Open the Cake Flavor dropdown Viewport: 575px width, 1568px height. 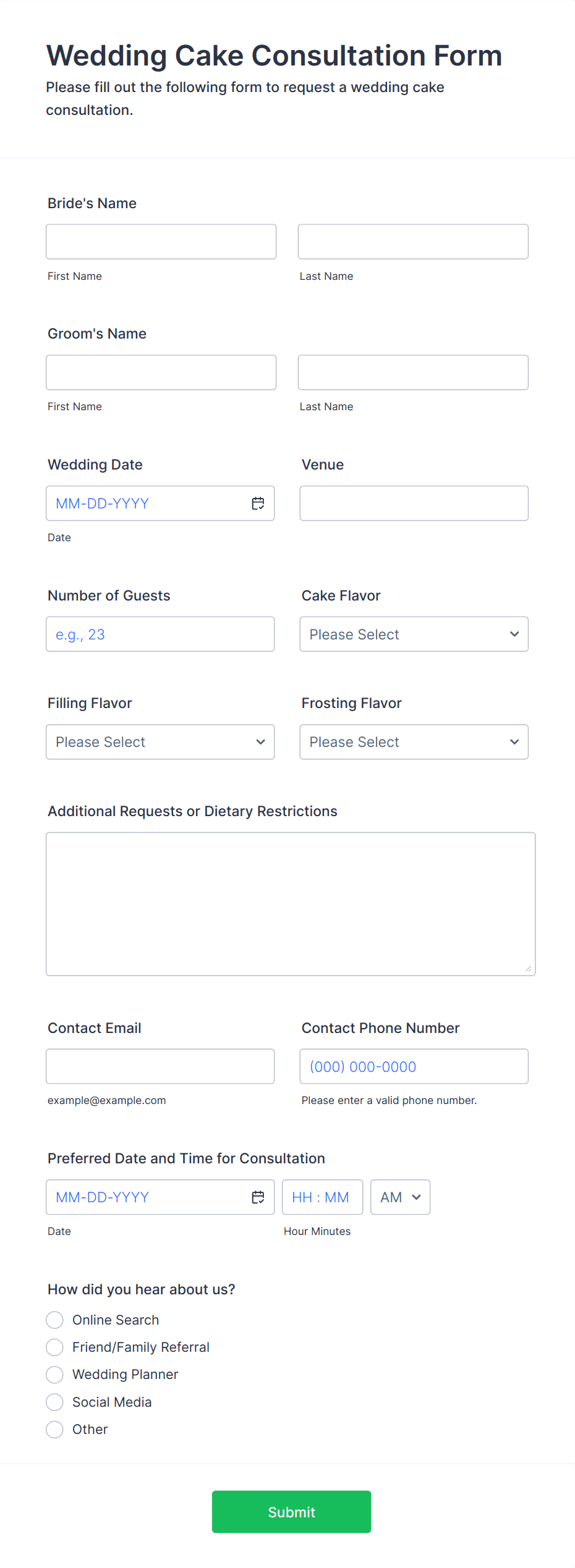[x=414, y=634]
